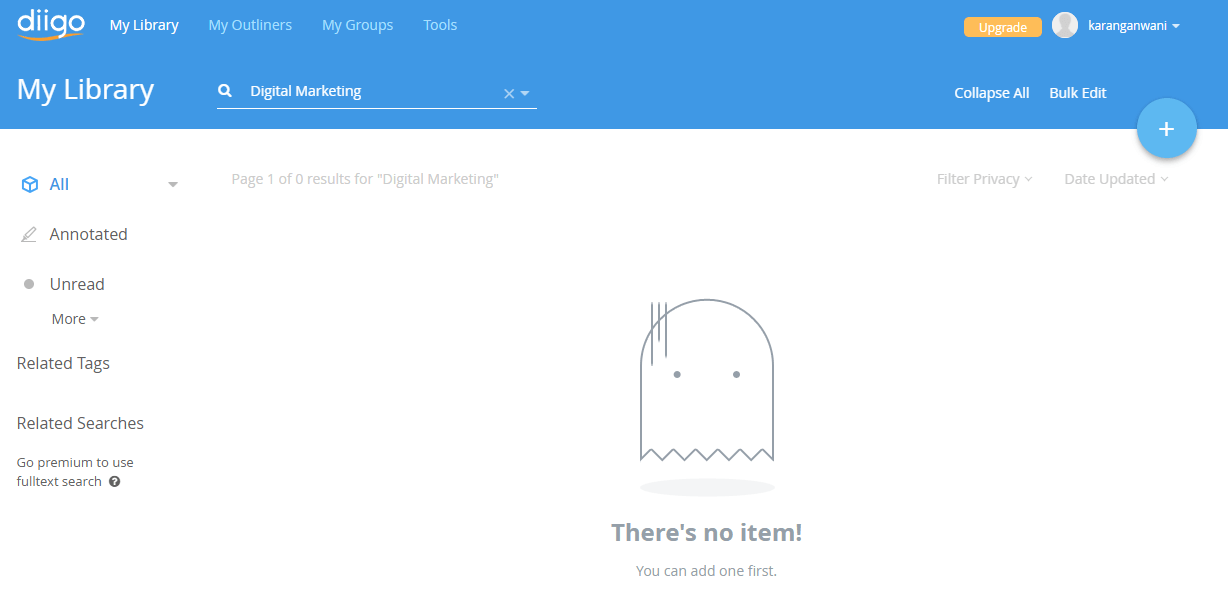Open the karanganwani account menu
The width and height of the screenshot is (1228, 600).
1133,26
